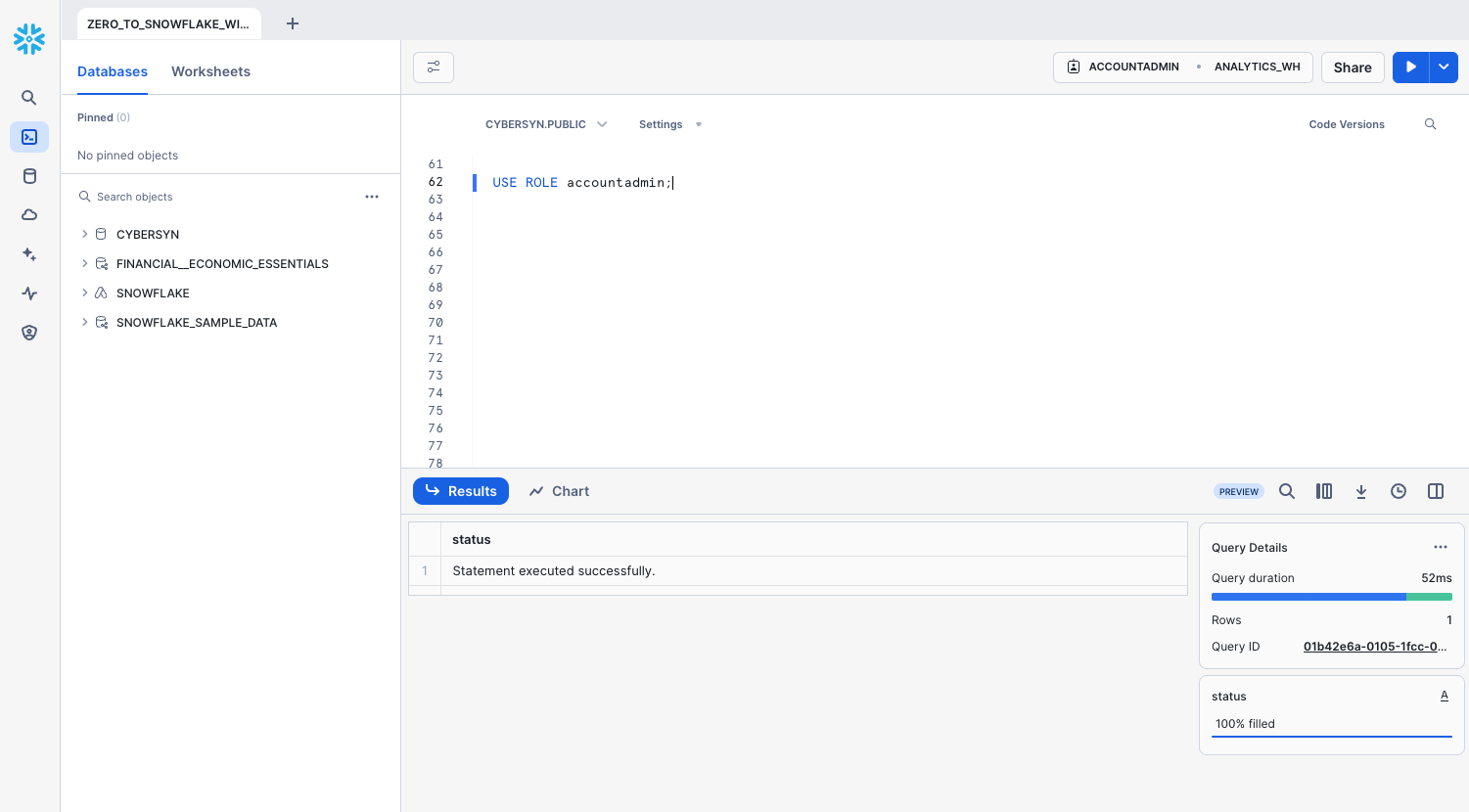
Task: Open Activity monitoring from the sidebar
Action: 28,293
